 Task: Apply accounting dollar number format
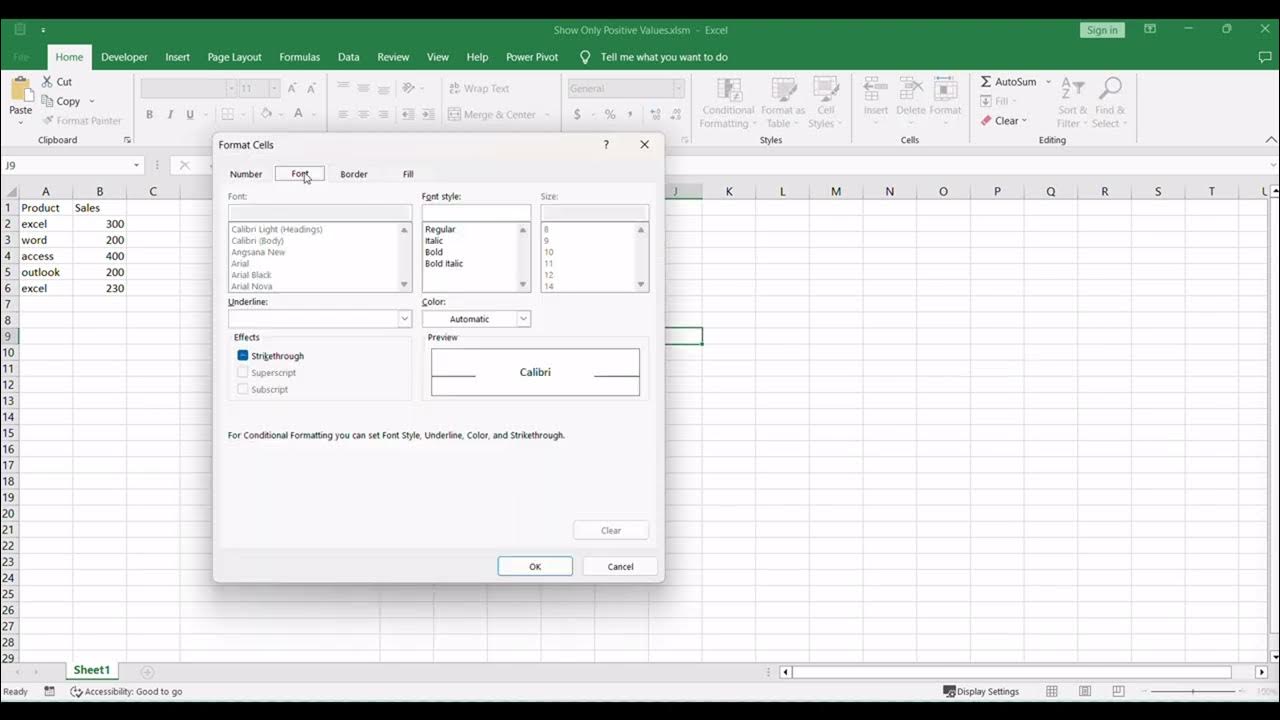click(x=577, y=115)
